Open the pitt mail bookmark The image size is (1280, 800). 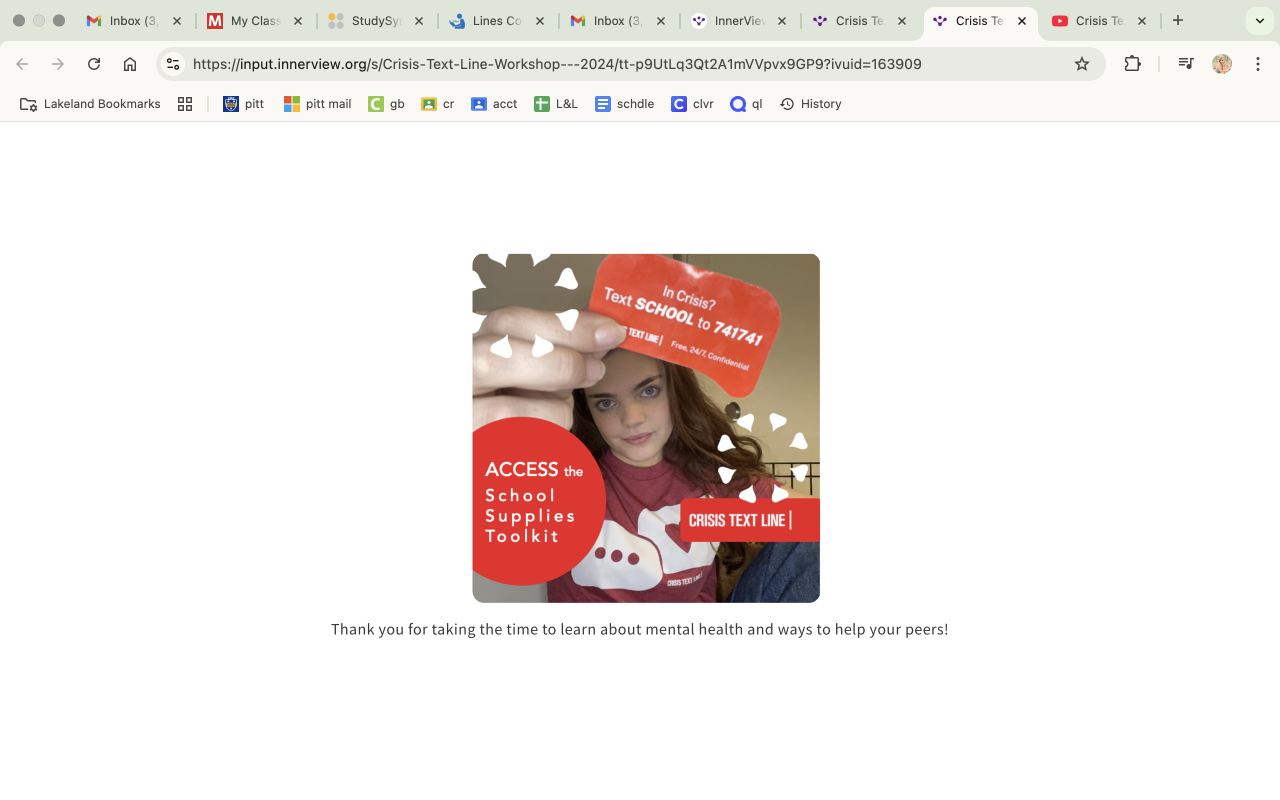point(317,104)
